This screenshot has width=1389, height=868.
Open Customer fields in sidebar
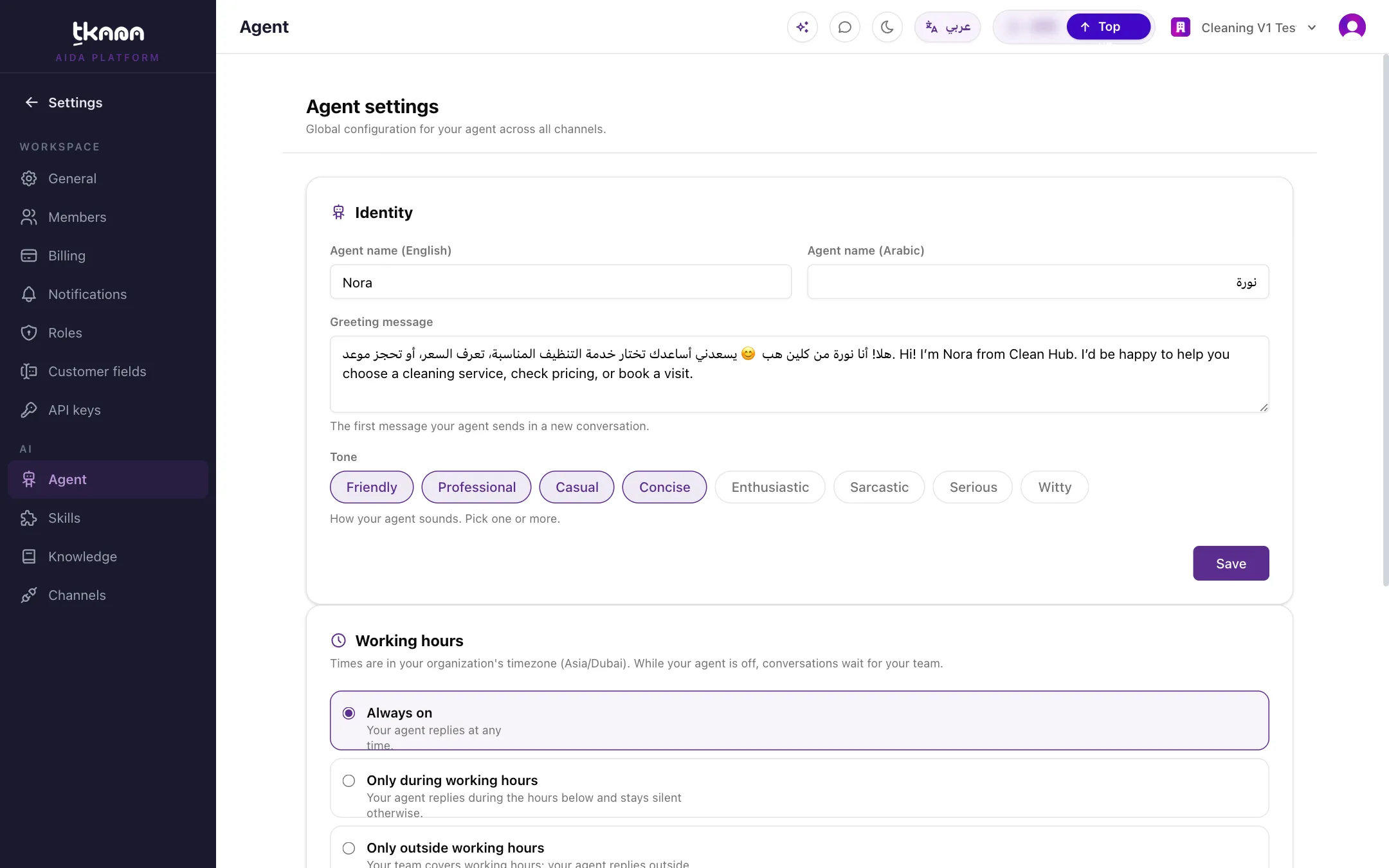[108, 372]
